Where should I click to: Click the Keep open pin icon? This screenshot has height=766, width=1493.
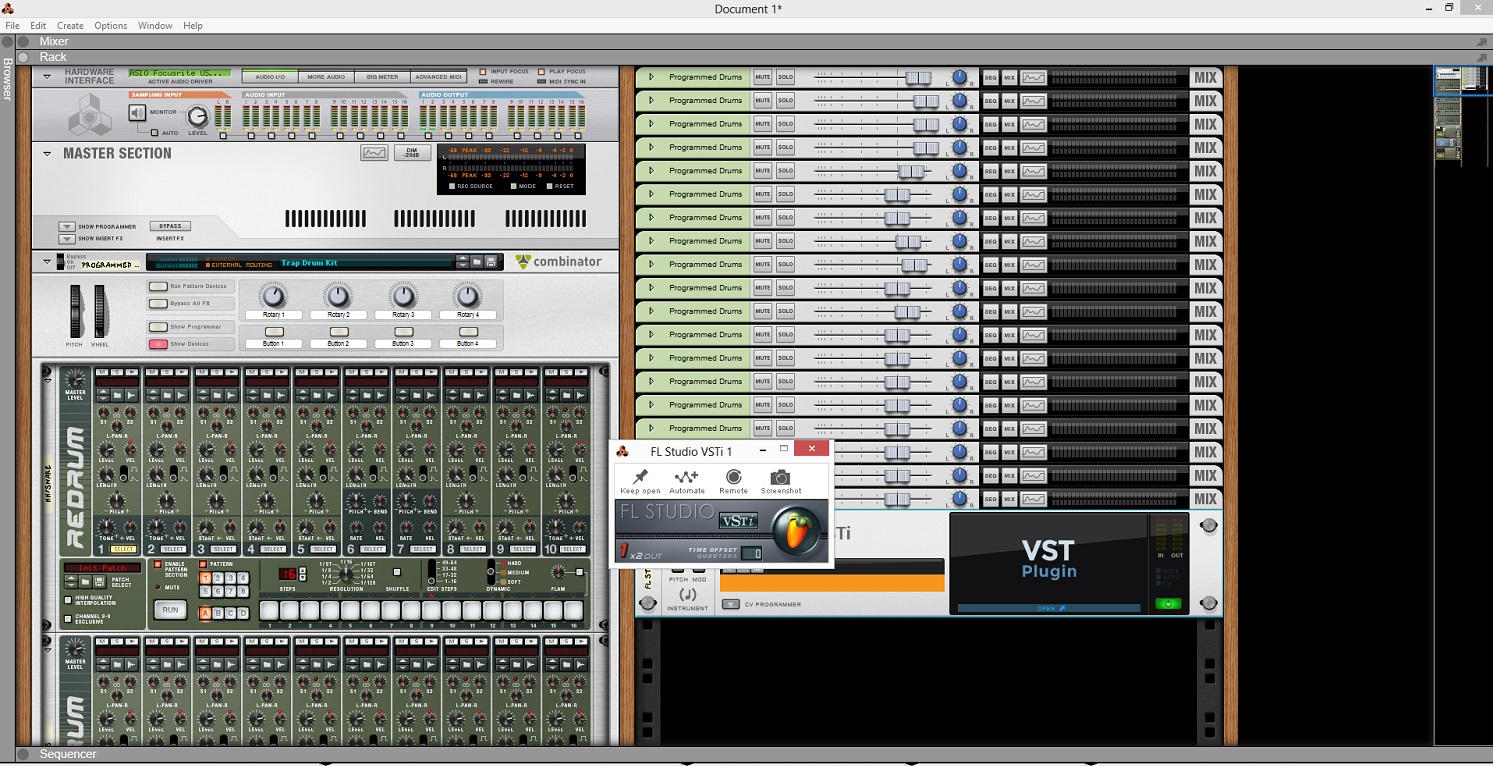(x=640, y=477)
